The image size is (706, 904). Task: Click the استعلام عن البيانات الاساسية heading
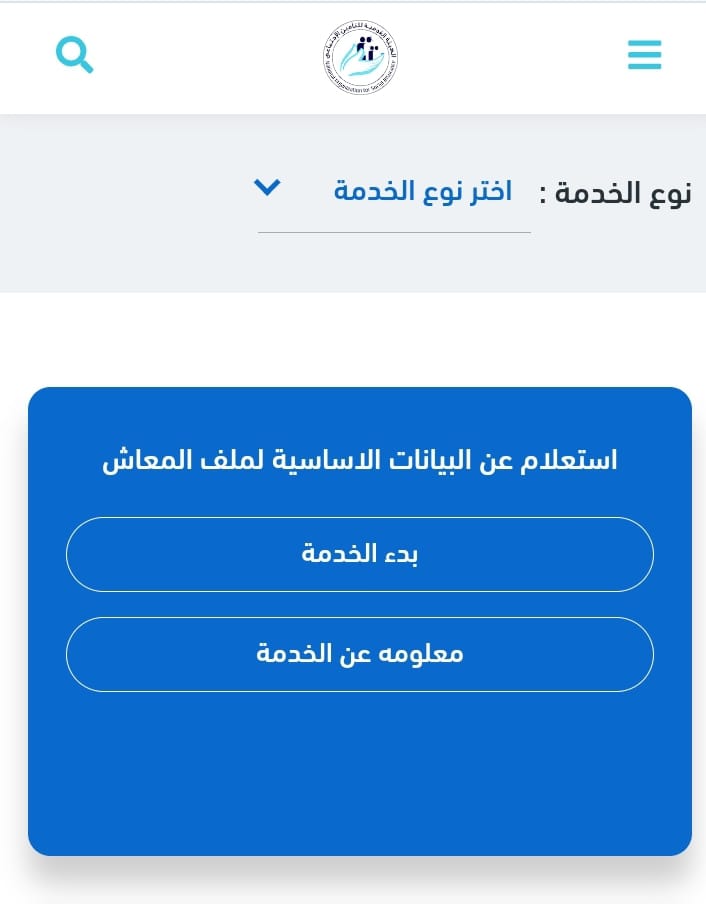pyautogui.click(x=360, y=460)
